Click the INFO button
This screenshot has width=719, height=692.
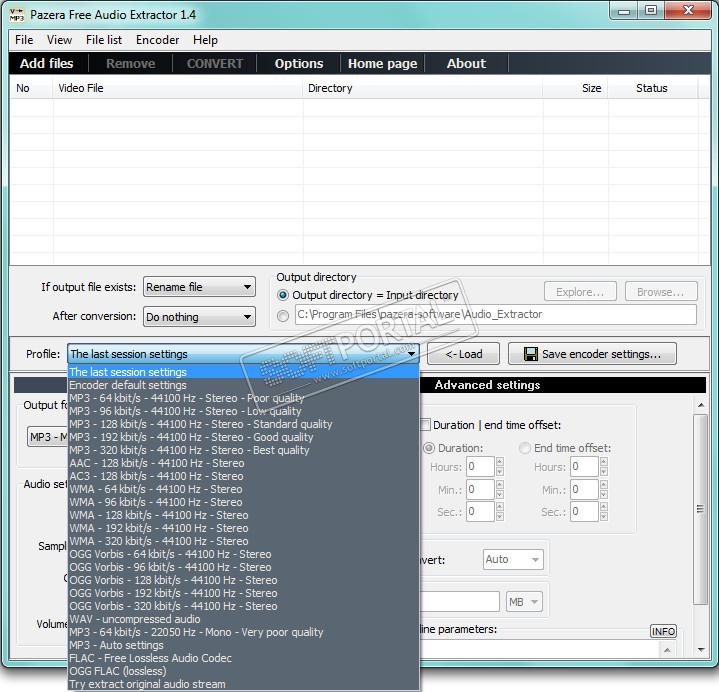point(663,631)
